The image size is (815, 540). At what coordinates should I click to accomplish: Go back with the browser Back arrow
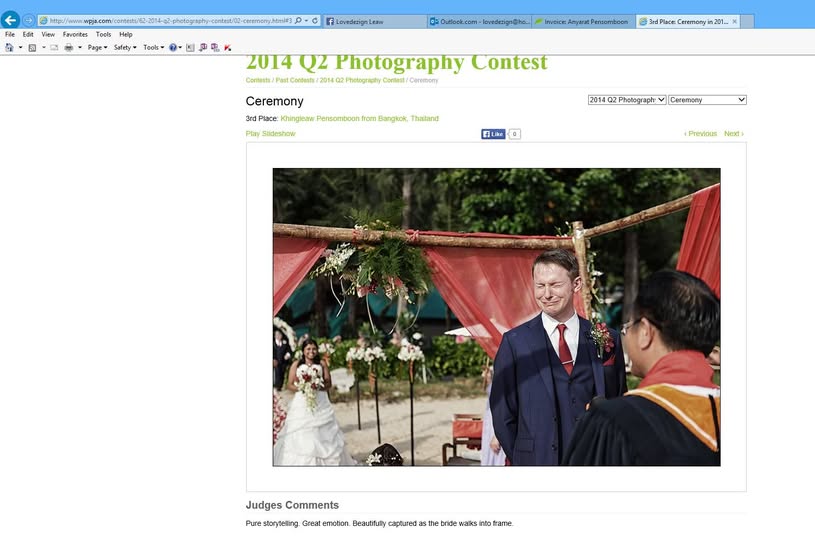point(10,20)
